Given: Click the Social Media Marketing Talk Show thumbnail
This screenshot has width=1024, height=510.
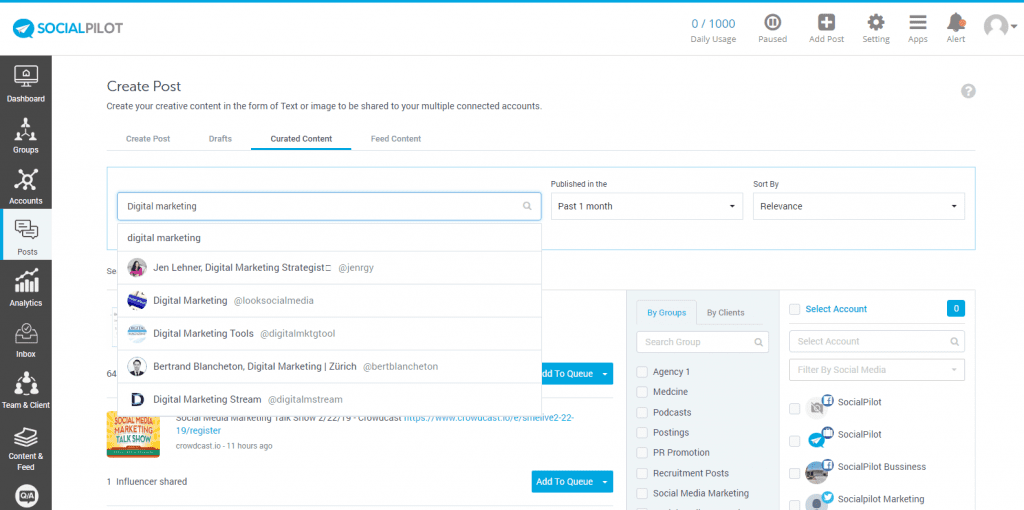Looking at the screenshot, I should click(x=133, y=434).
